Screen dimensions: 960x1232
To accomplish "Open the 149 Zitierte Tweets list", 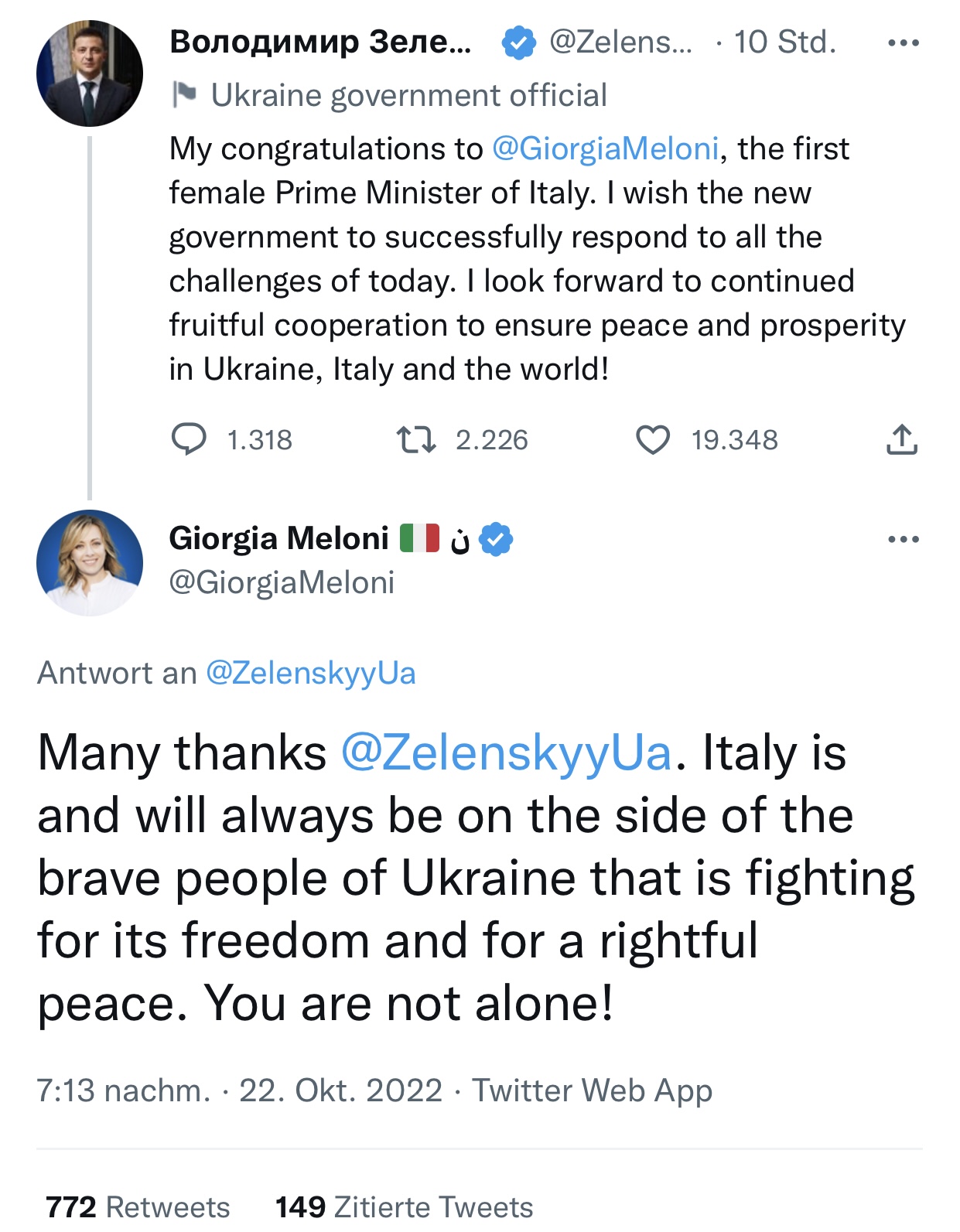I will [404, 1206].
